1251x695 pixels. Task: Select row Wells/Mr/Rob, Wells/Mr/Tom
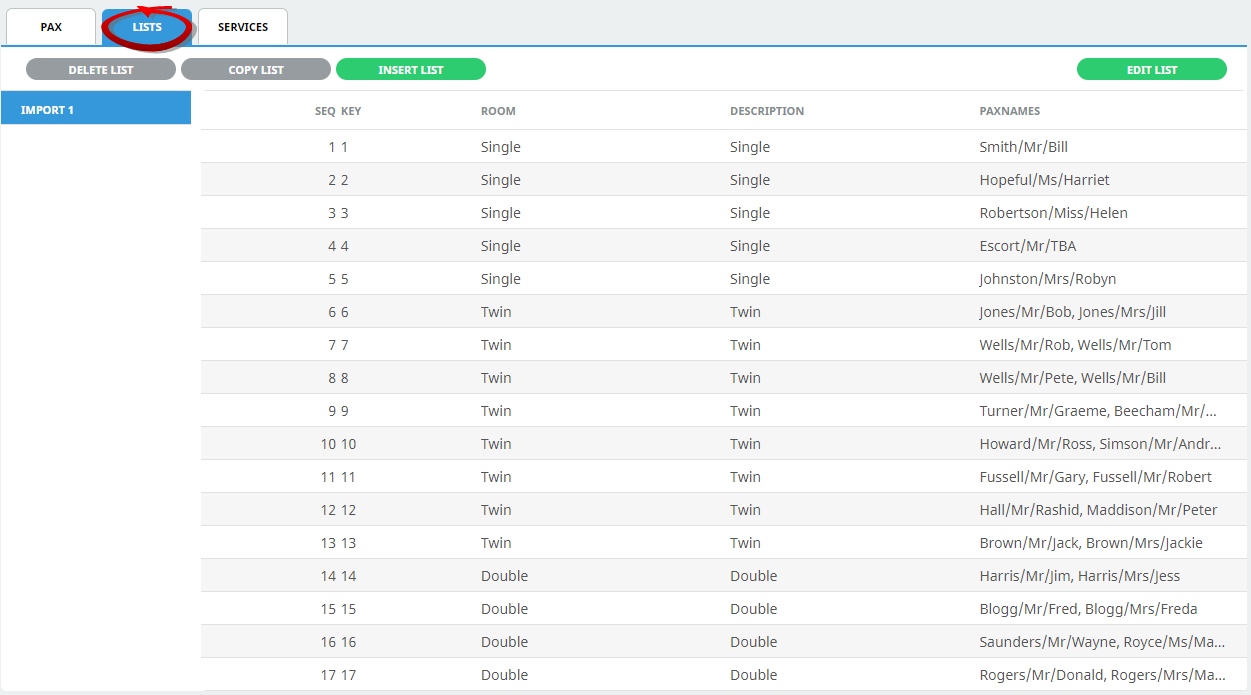pyautogui.click(x=725, y=345)
